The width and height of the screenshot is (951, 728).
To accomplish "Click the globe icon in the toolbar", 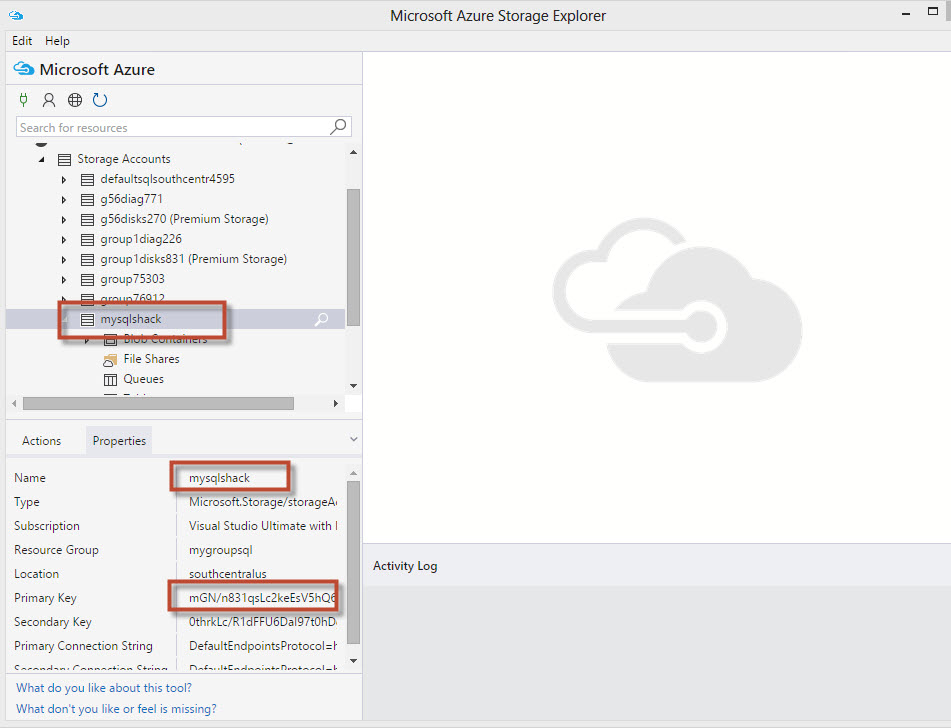I will 75,100.
